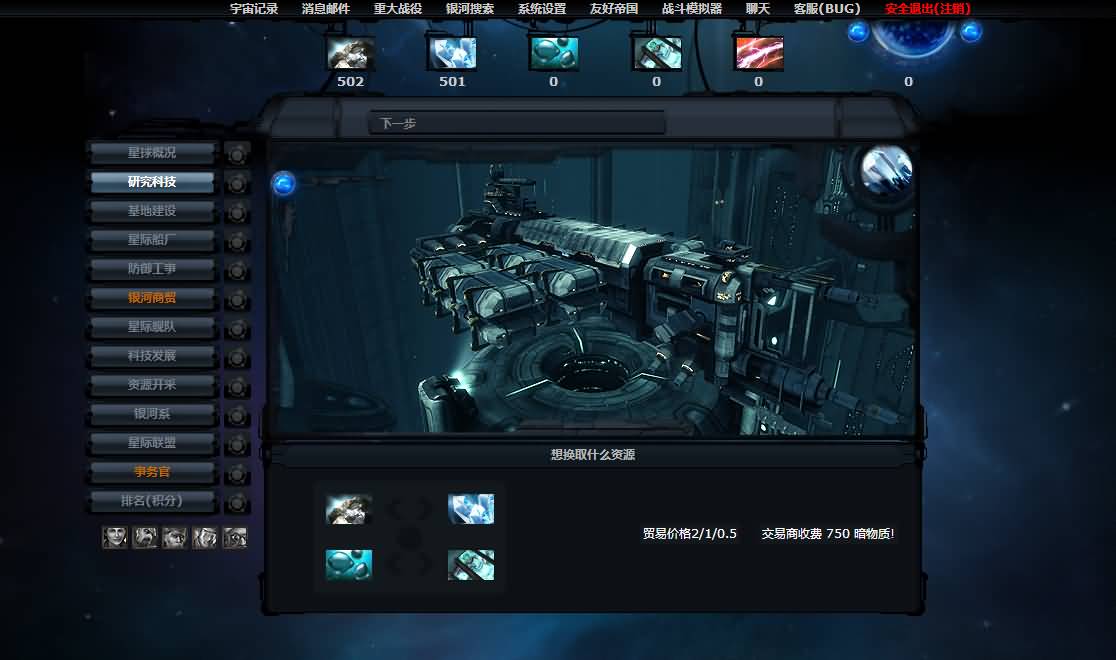
Task: Click the crystal resource icon above 501
Action: [452, 53]
